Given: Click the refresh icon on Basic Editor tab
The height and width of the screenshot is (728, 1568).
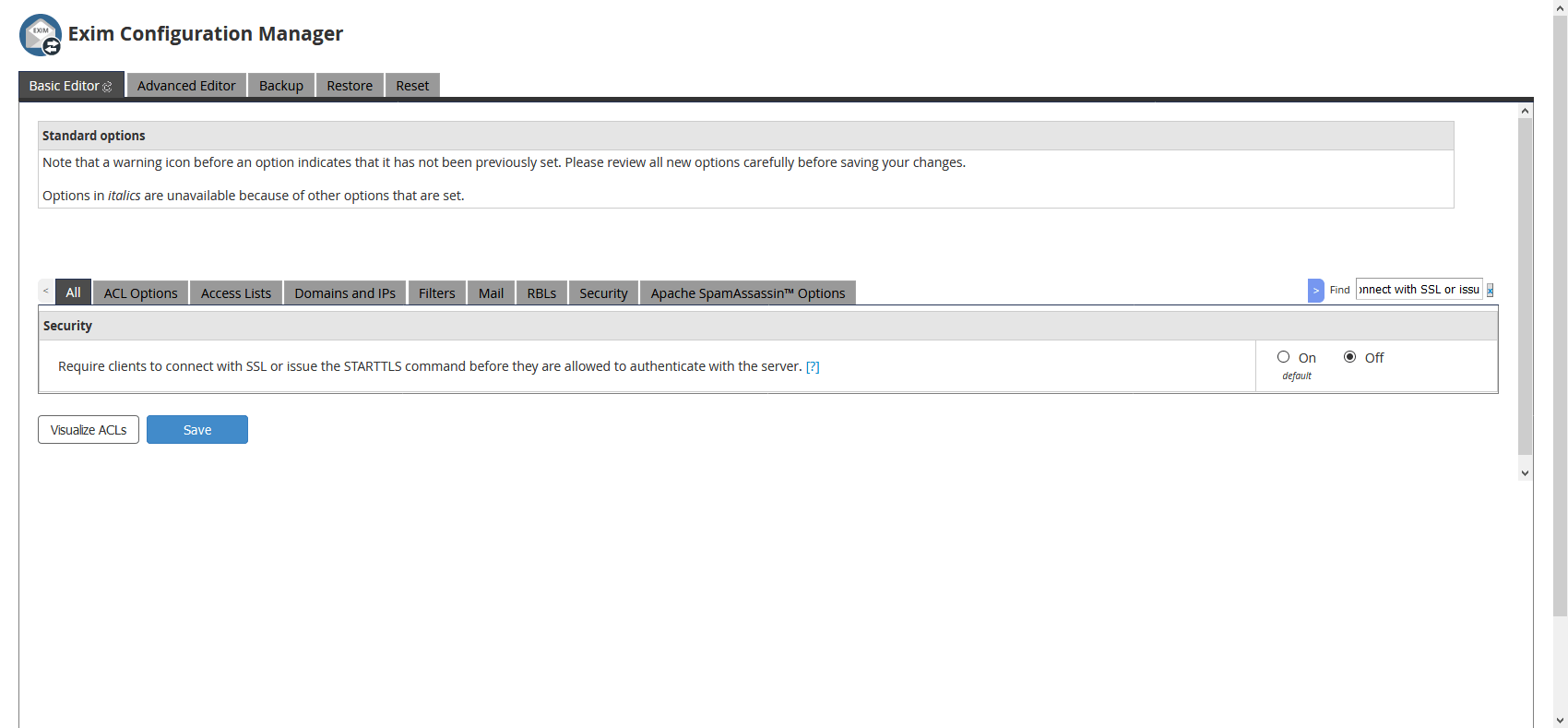Looking at the screenshot, I should coord(107,87).
